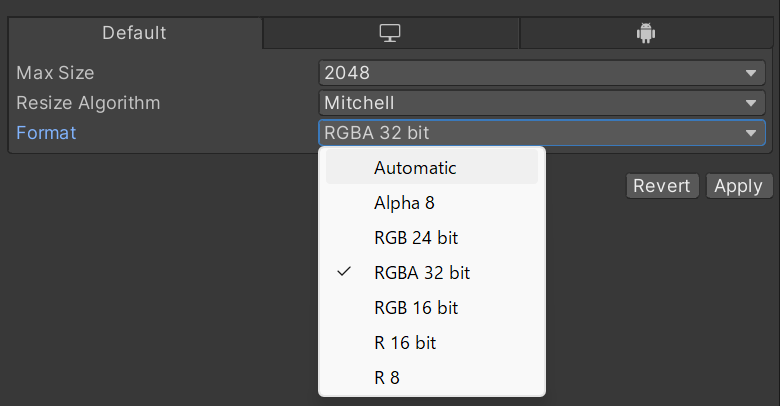The height and width of the screenshot is (406, 780).
Task: Expand the Resize Algorithm dropdown
Action: (541, 103)
